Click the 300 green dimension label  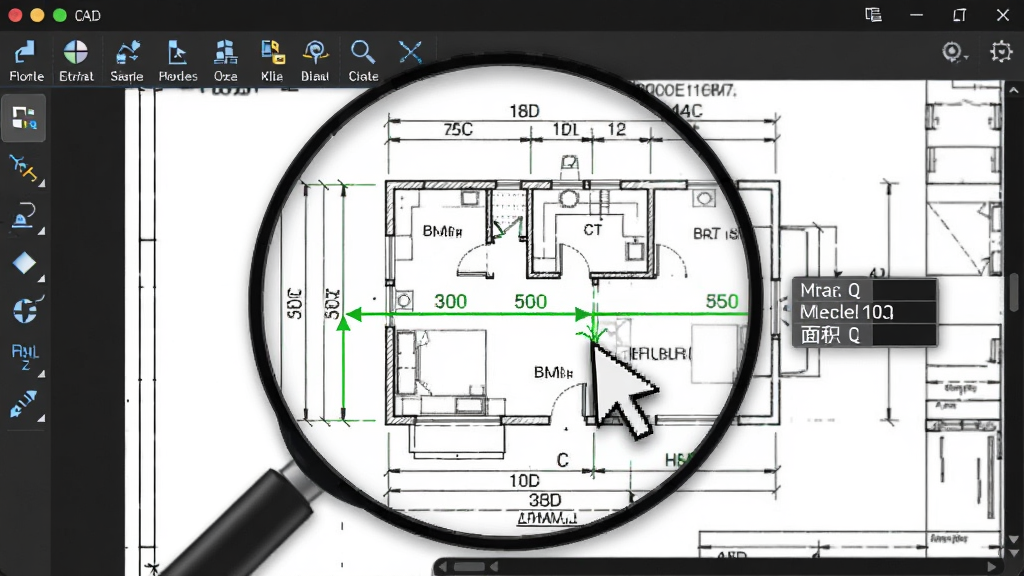point(451,302)
